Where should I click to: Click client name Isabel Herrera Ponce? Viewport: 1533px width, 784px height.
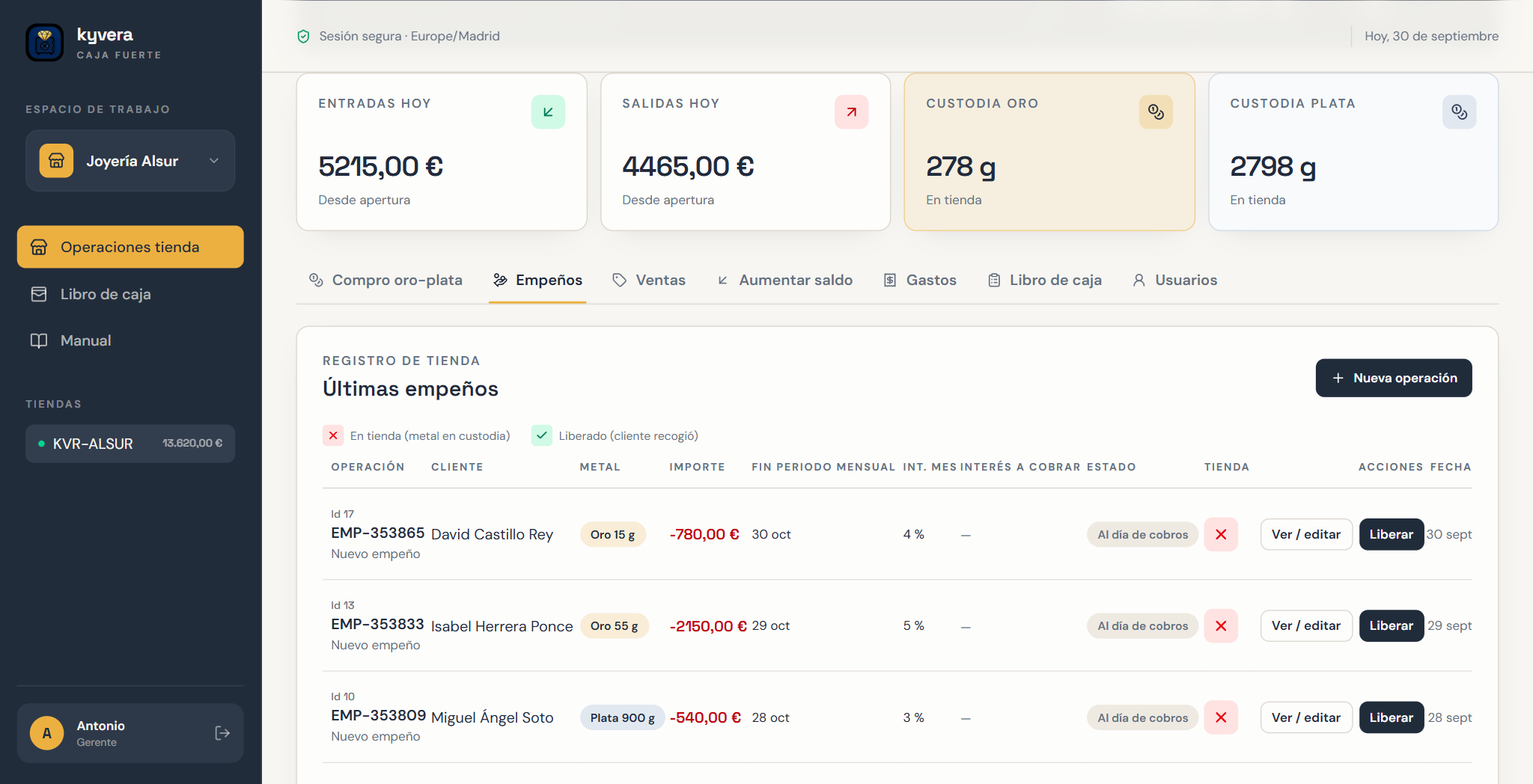502,626
